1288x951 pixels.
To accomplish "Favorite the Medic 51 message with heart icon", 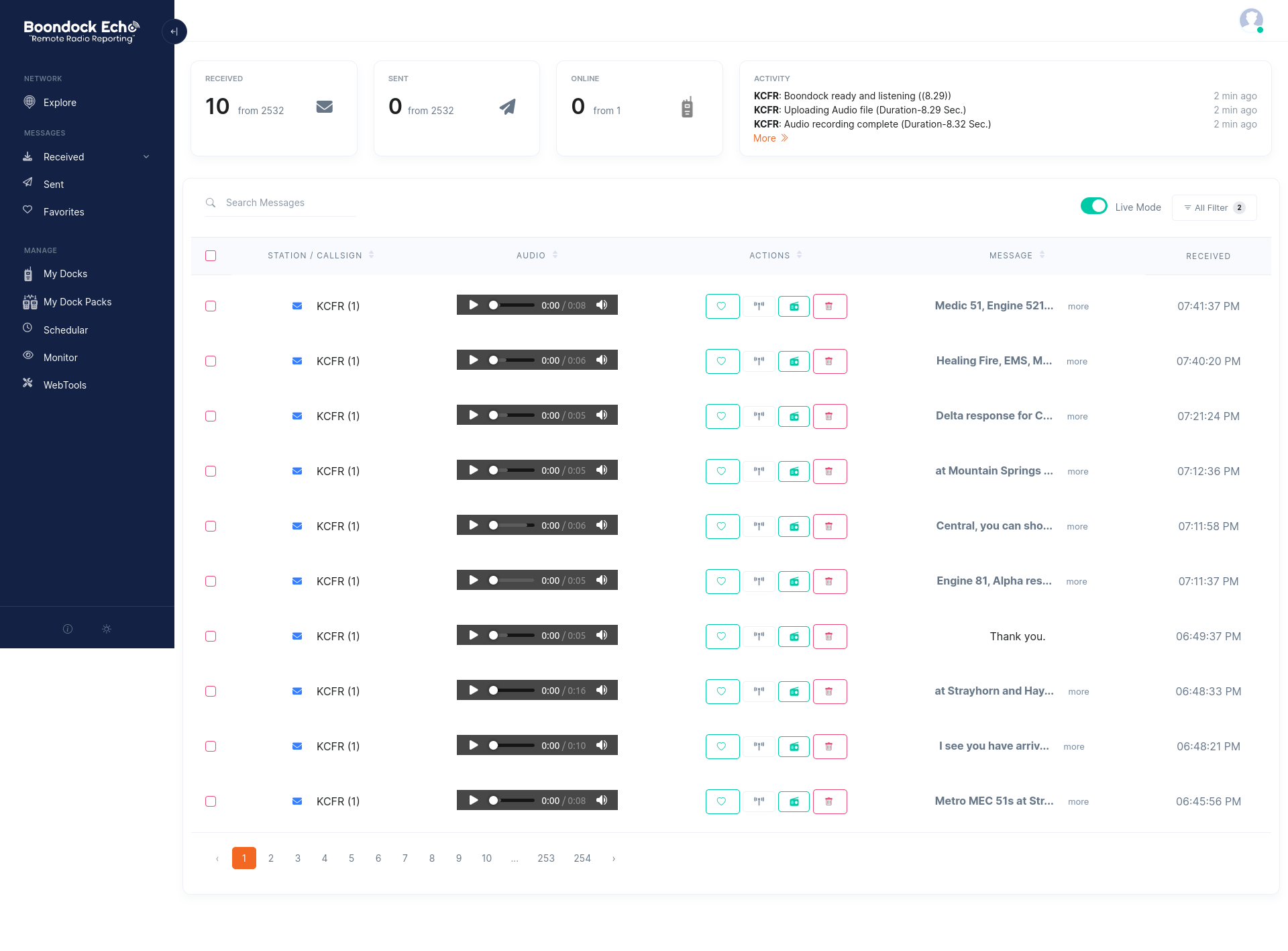I will coord(722,306).
